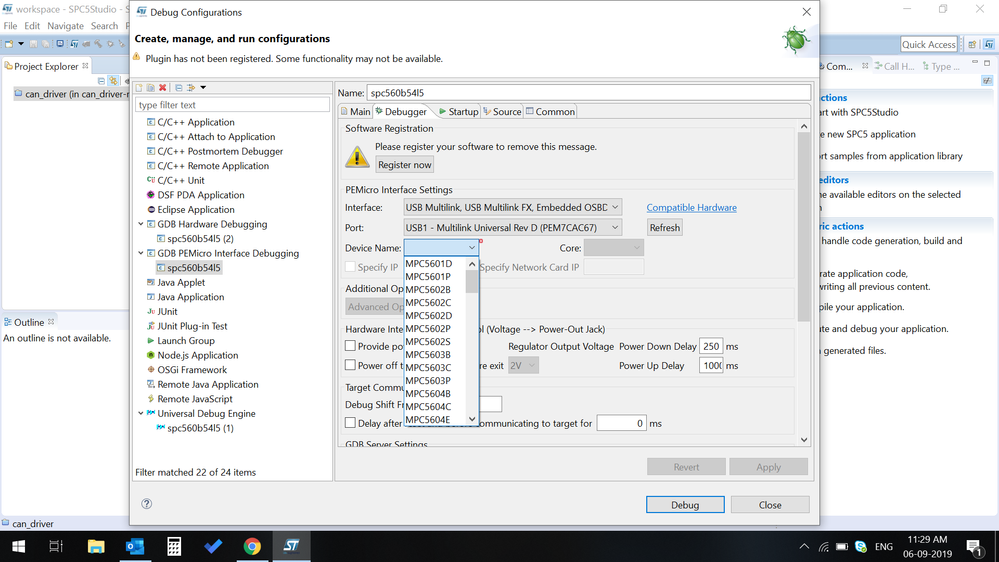The height and width of the screenshot is (562, 999).
Task: Click the Device Name combo box arrow
Action: (x=471, y=248)
